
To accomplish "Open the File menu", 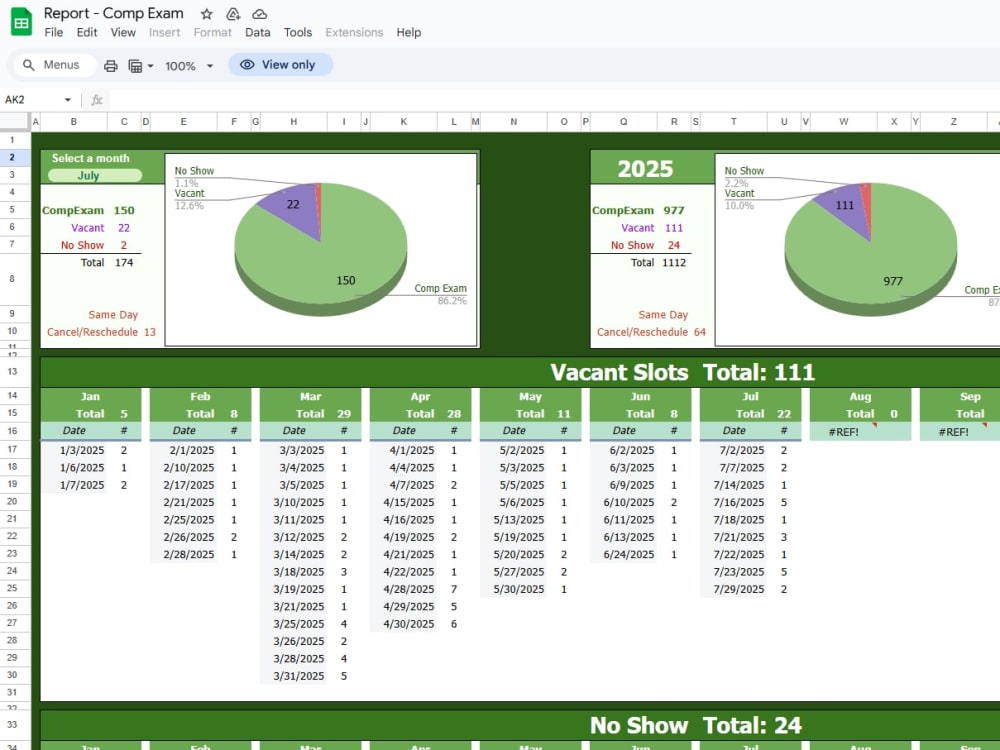I will click(x=54, y=33).
